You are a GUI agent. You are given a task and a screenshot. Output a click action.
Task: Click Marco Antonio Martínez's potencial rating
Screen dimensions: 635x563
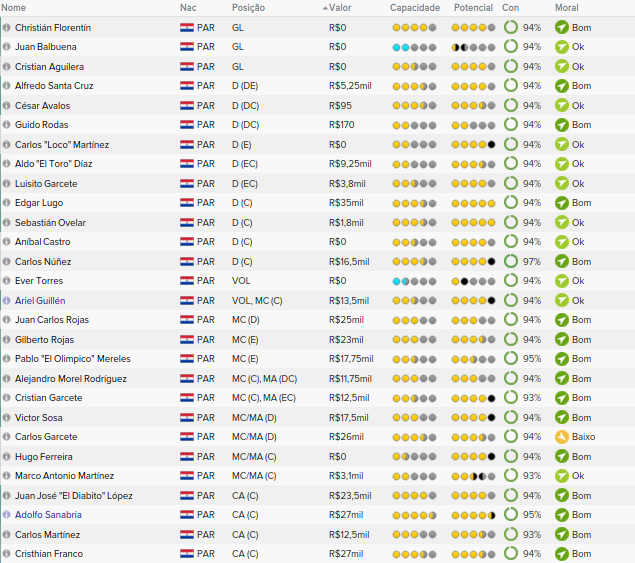click(x=473, y=476)
